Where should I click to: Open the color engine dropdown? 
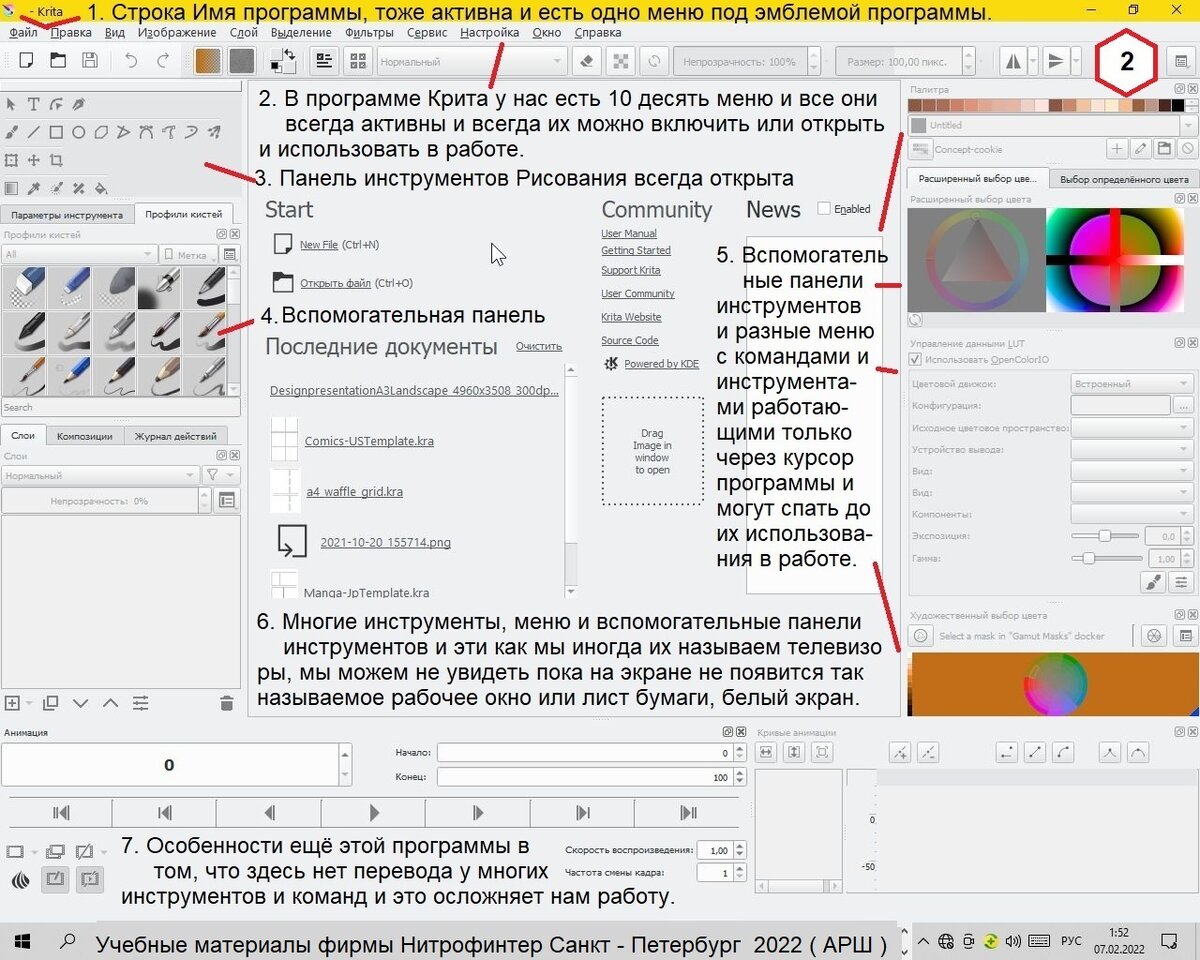1132,383
